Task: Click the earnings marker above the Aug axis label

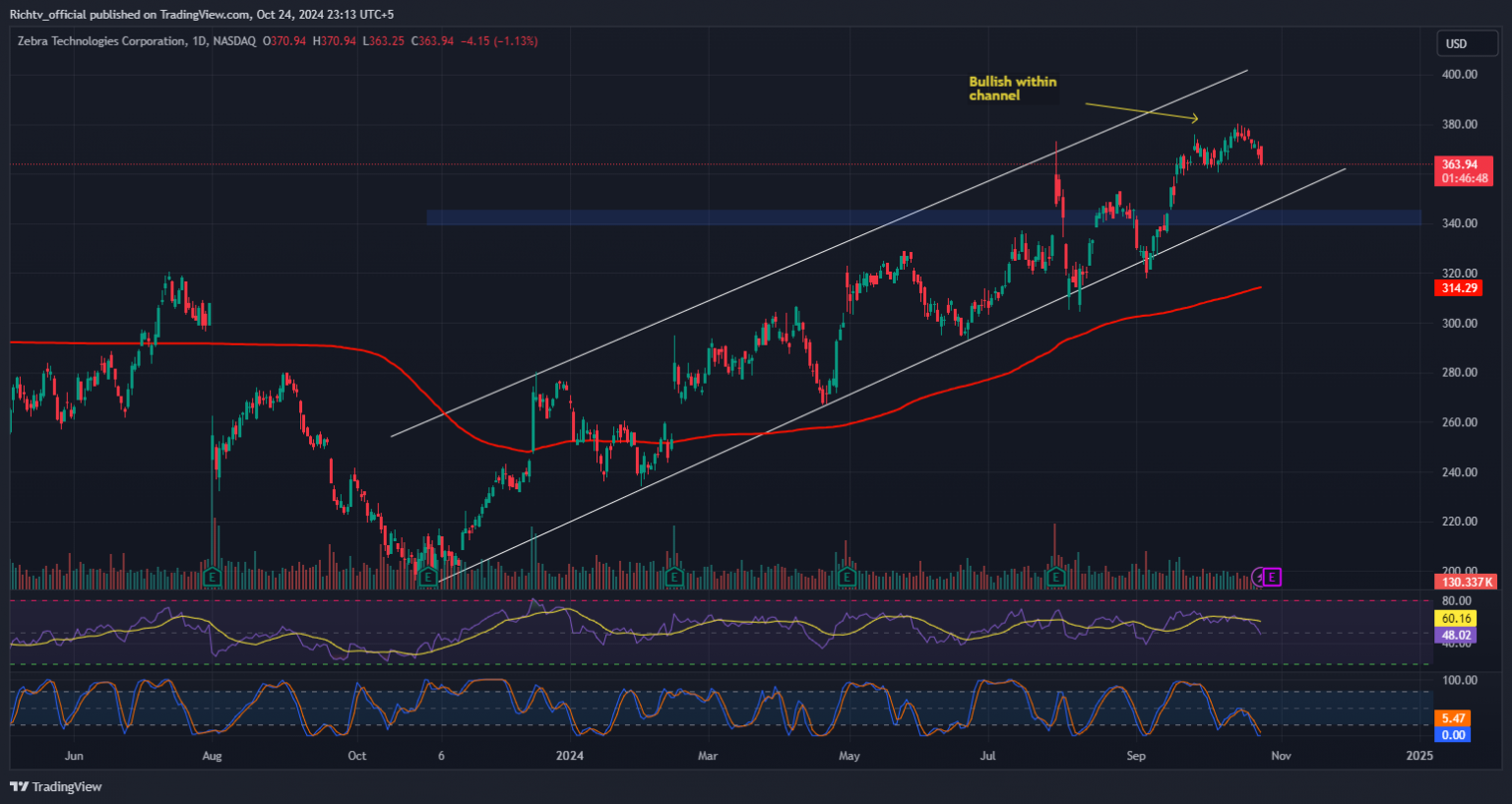Action: point(212,577)
